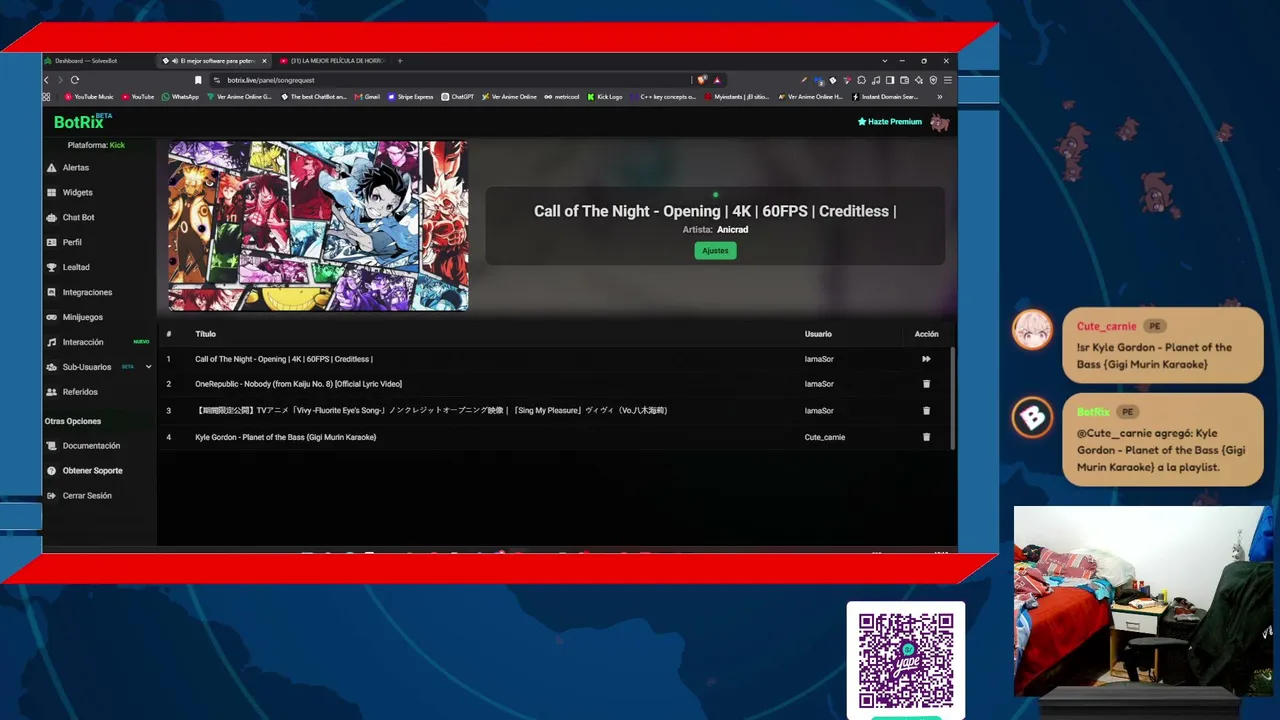1280x720 pixels.
Task: Select the OneRepublic - Nobody song title
Action: tap(298, 384)
